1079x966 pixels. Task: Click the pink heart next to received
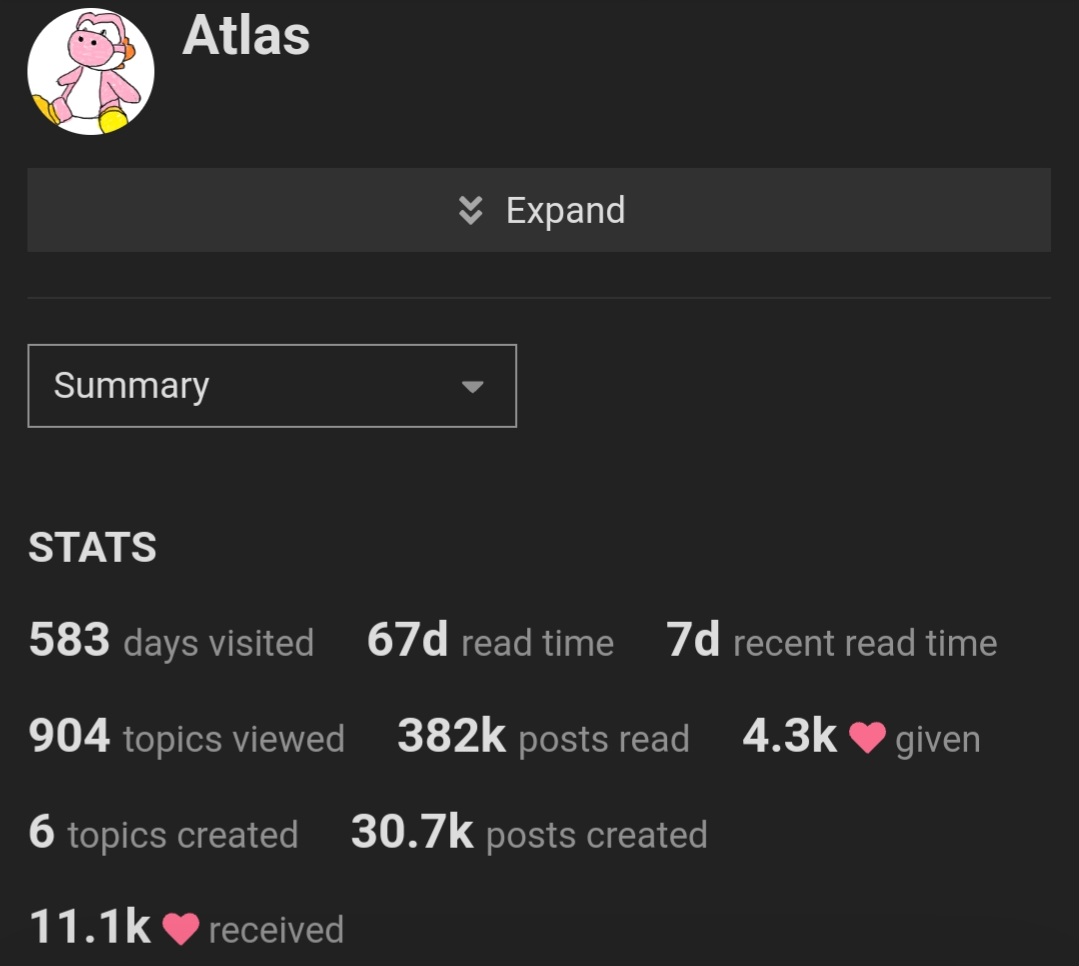tap(181, 929)
